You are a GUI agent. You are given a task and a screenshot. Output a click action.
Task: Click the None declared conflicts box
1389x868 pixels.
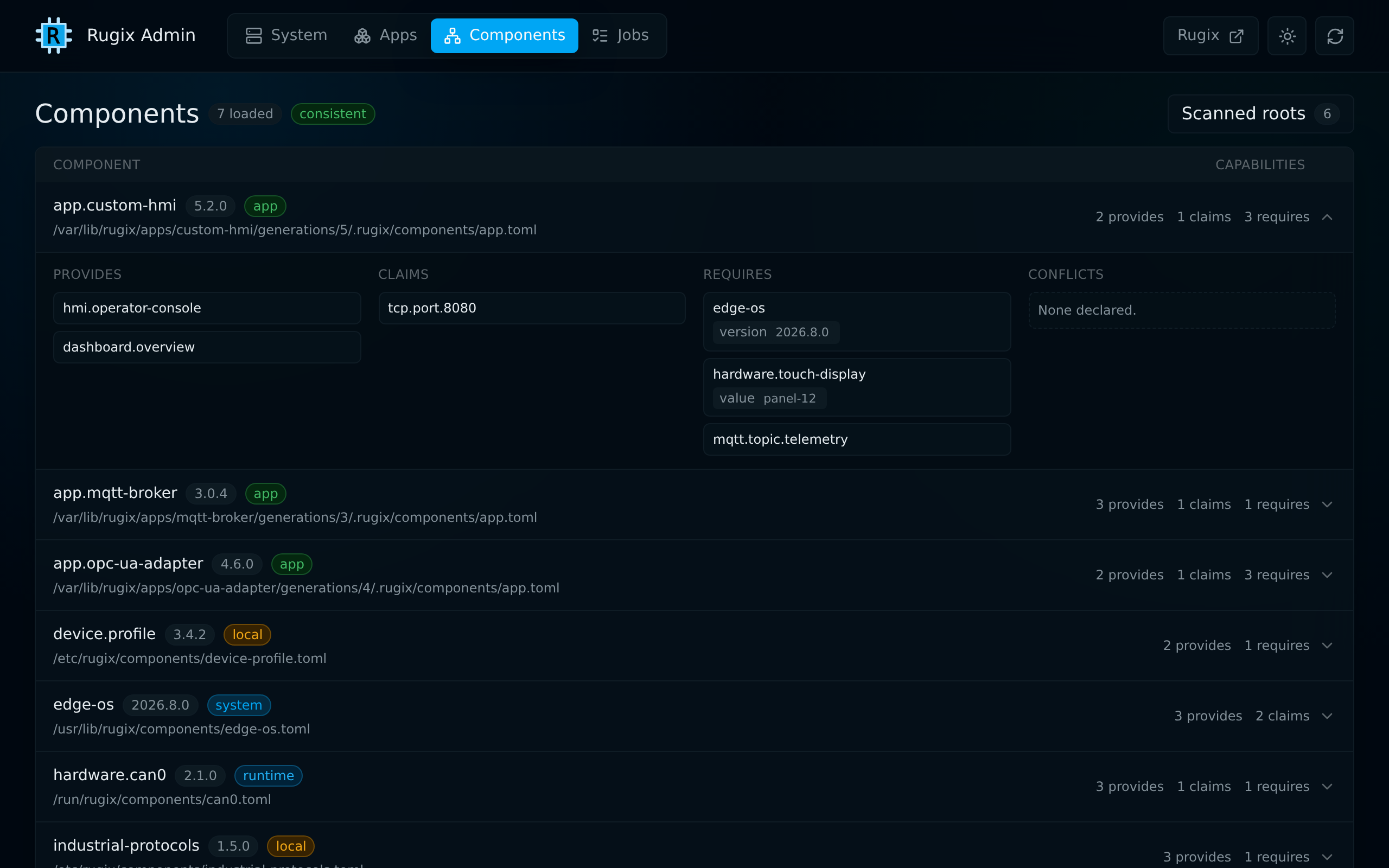(1182, 310)
